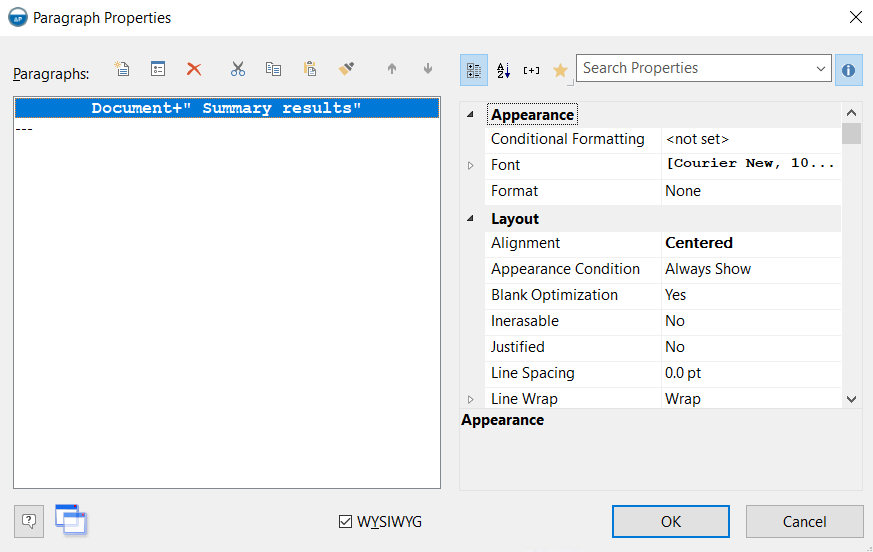873x552 pixels.
Task: Click the format painter brush icon
Action: coord(346,69)
